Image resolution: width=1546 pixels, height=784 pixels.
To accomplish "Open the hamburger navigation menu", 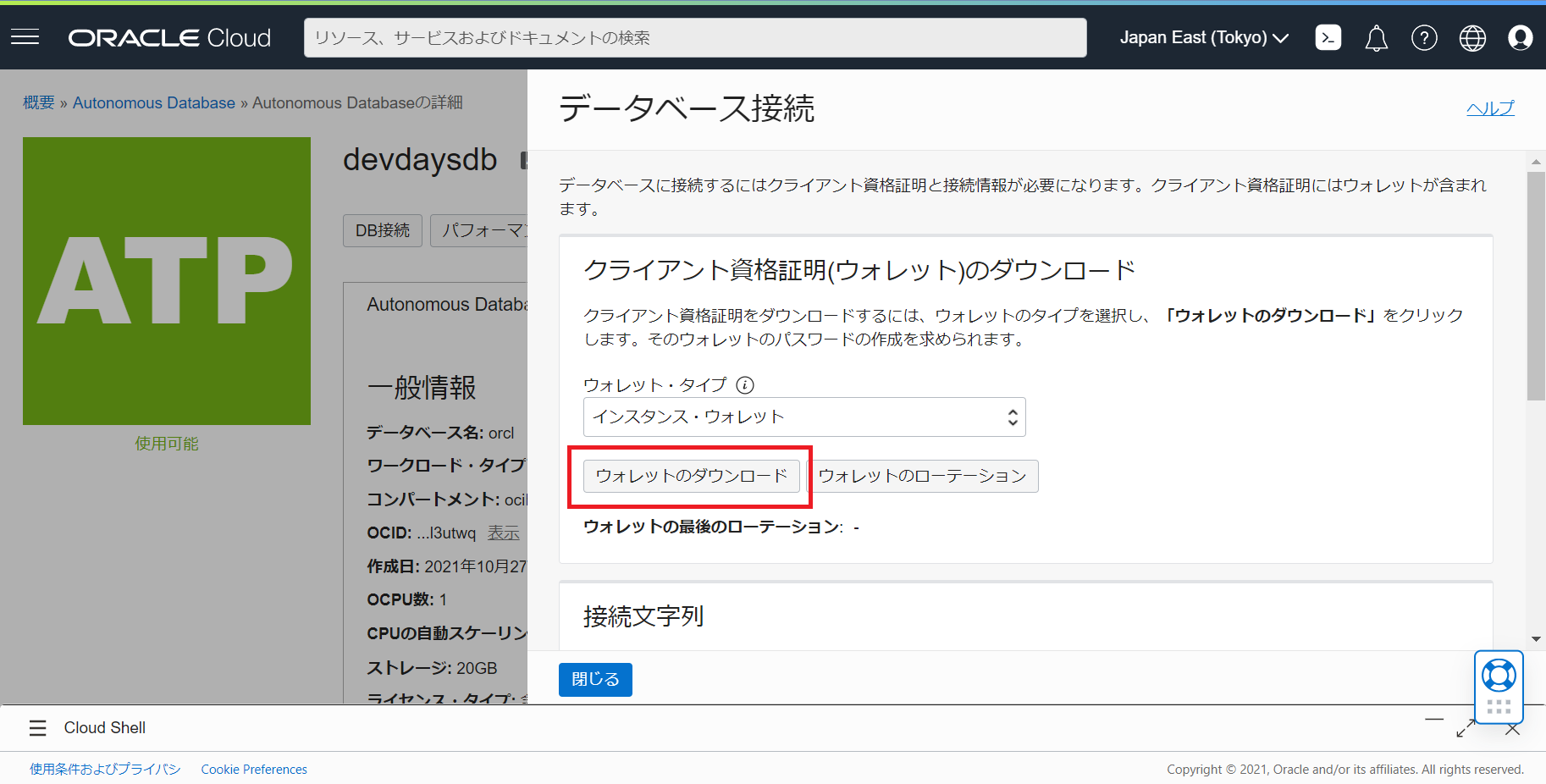I will click(25, 37).
